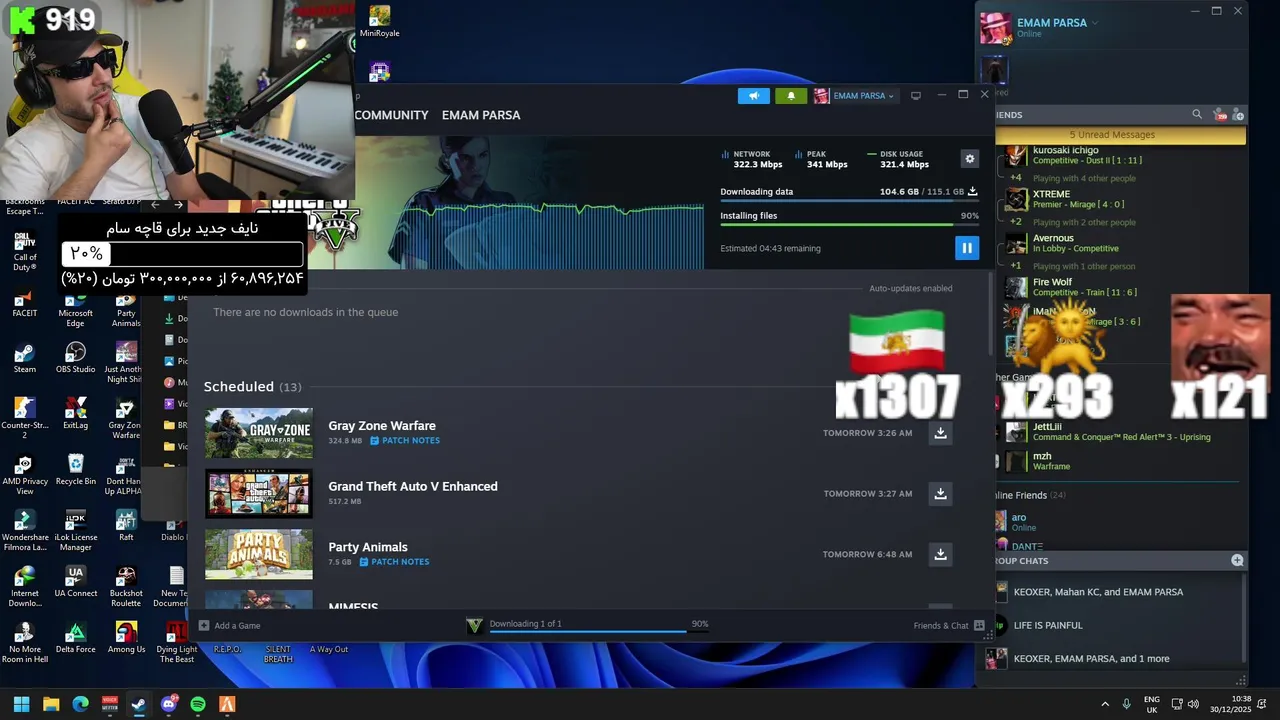The width and height of the screenshot is (1280, 720).
Task: Pause the current Steam download
Action: 967,248
